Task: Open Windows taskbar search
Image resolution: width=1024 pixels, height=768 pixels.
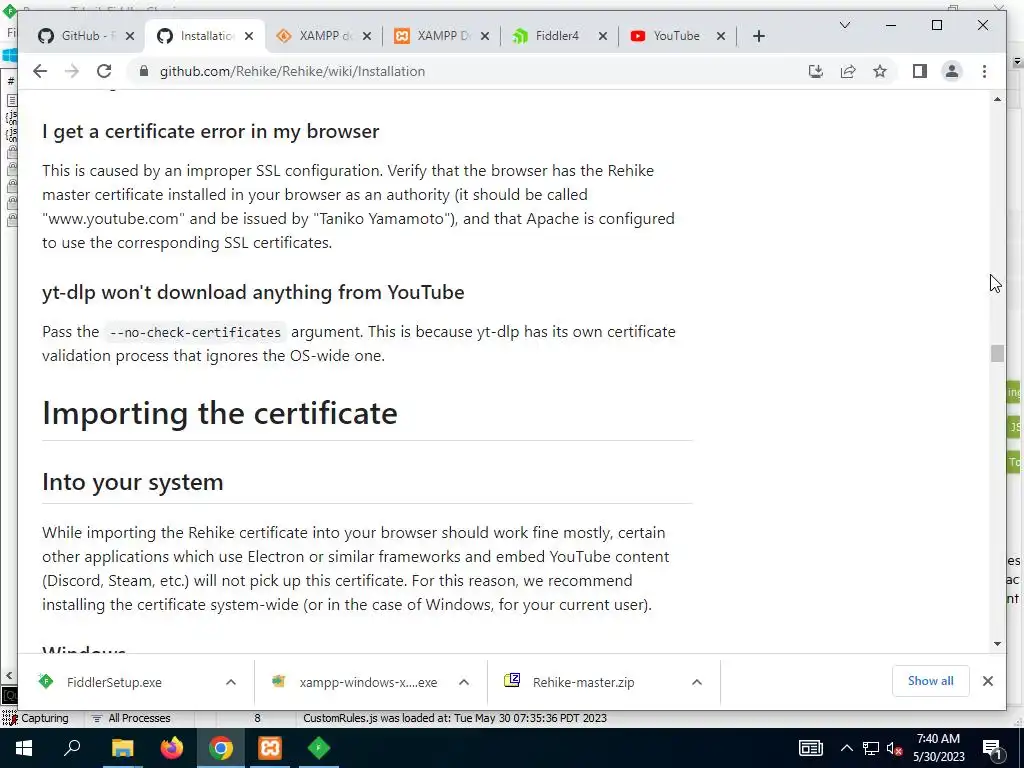Action: [72, 748]
